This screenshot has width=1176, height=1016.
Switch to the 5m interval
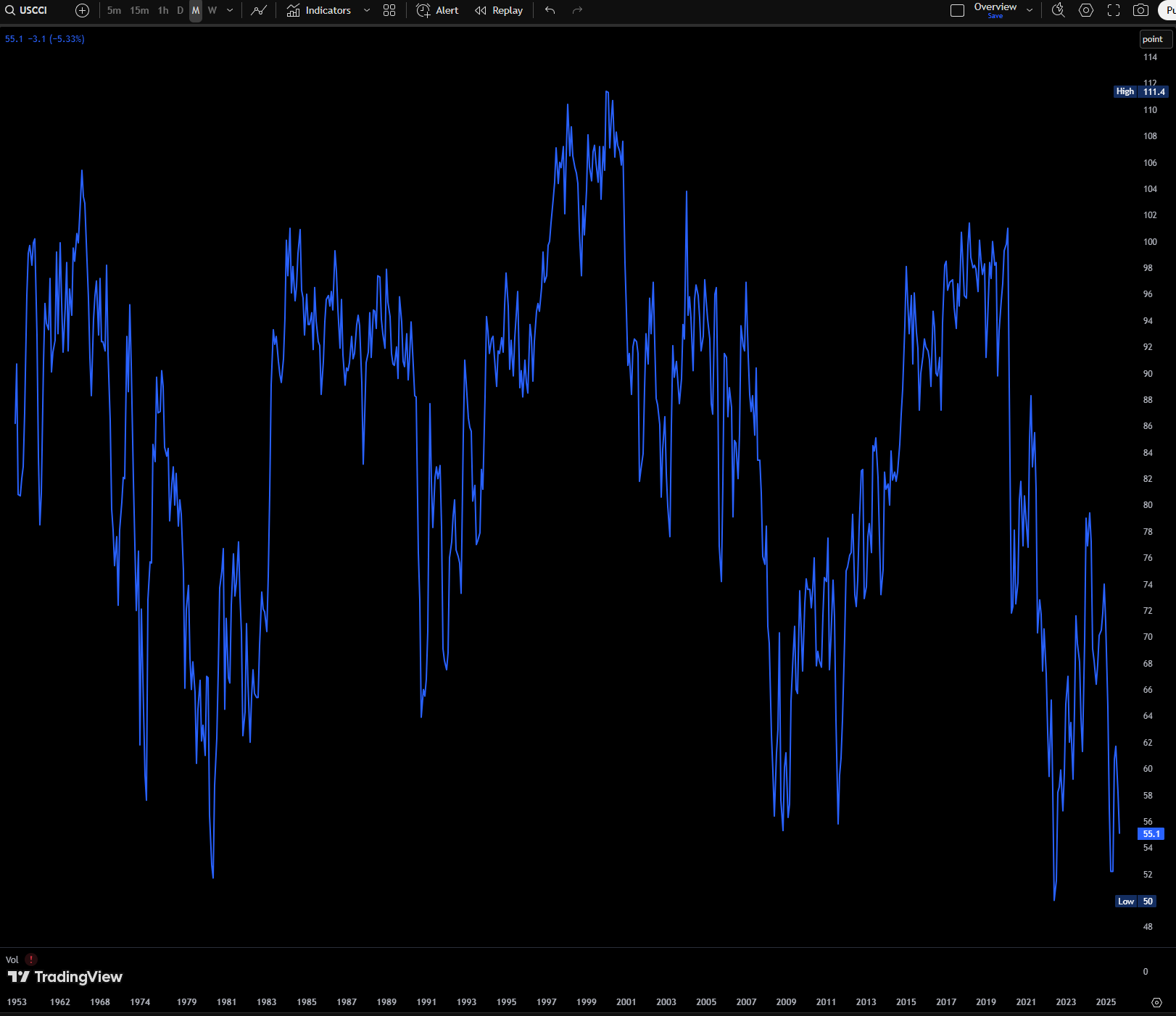(114, 10)
